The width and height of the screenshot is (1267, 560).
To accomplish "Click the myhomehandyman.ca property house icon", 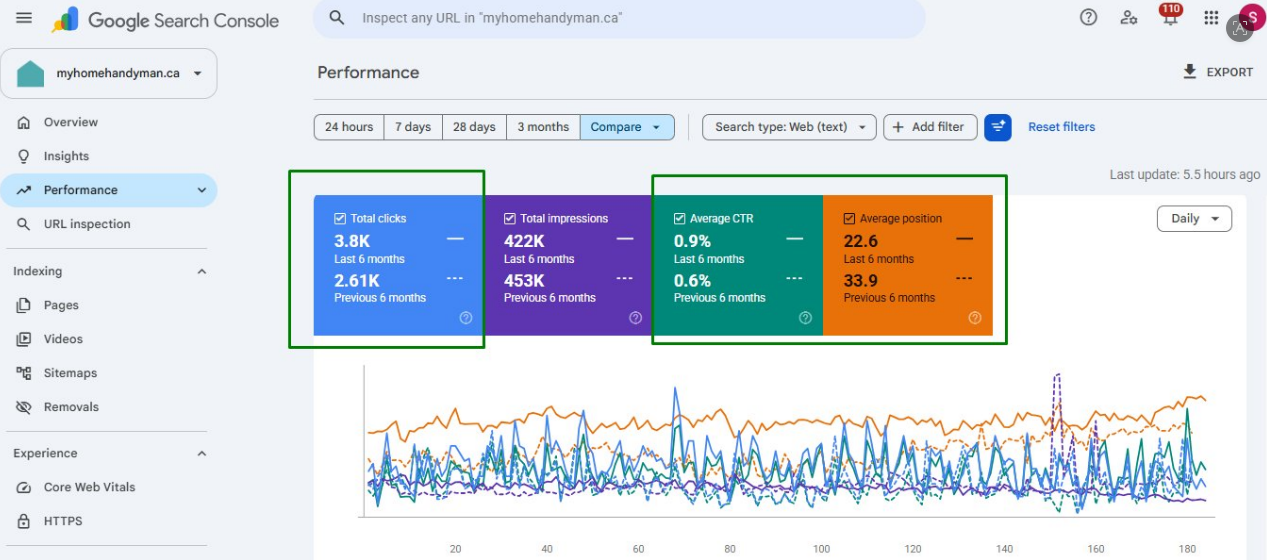I will pos(31,73).
